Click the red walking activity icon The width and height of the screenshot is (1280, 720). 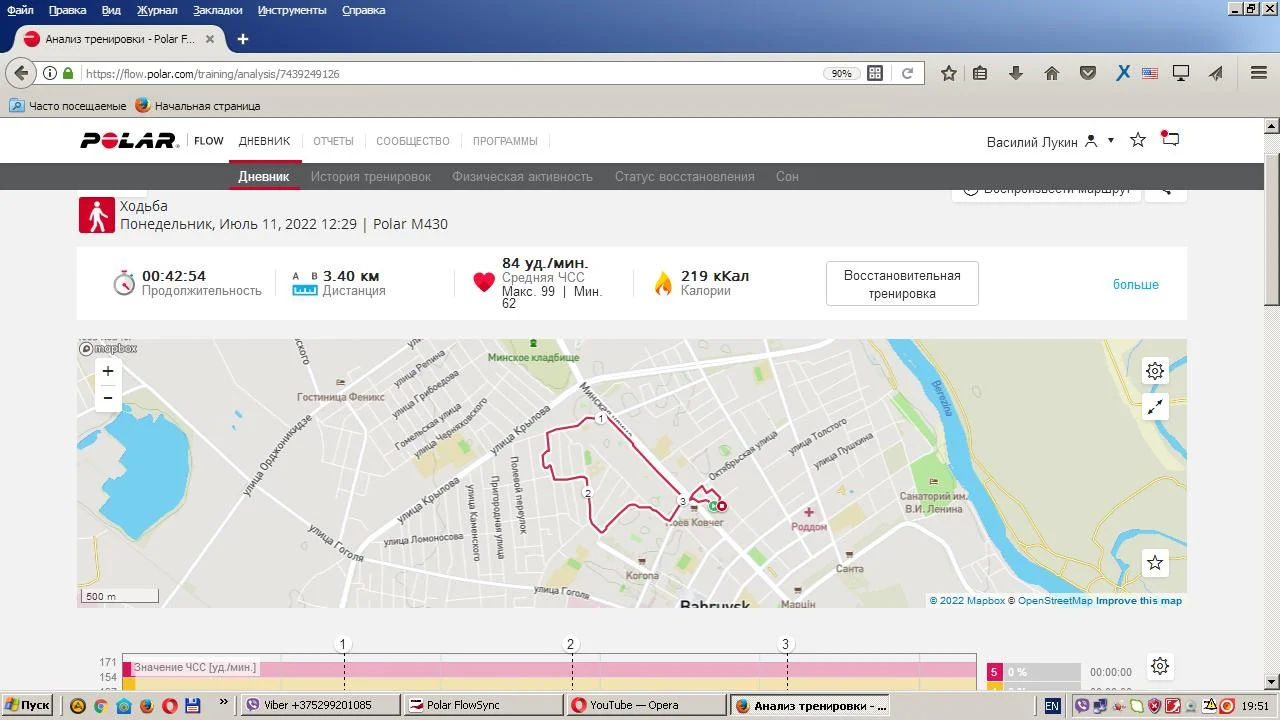(97, 215)
